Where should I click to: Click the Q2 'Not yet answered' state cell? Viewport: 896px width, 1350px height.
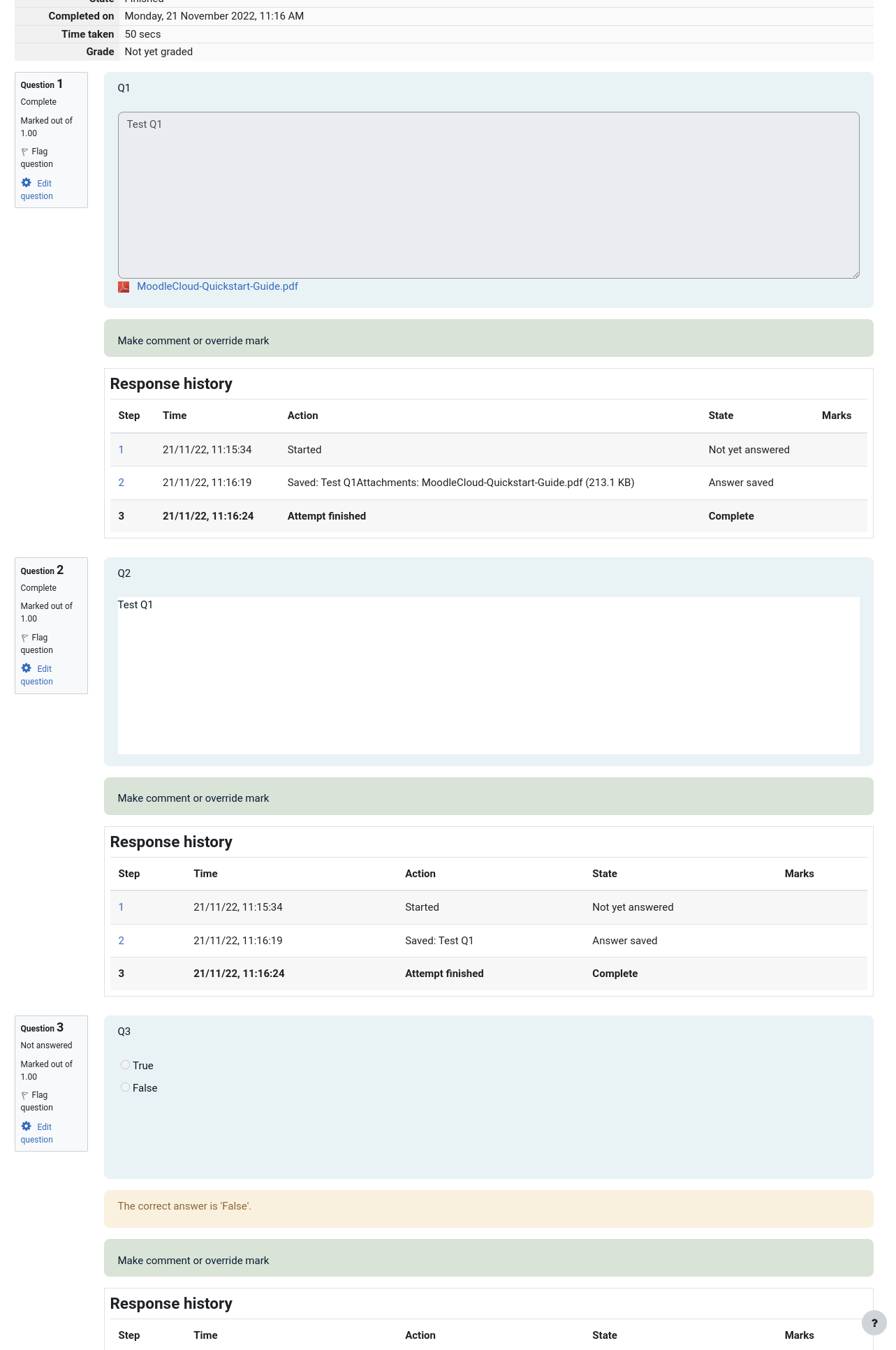click(x=633, y=907)
